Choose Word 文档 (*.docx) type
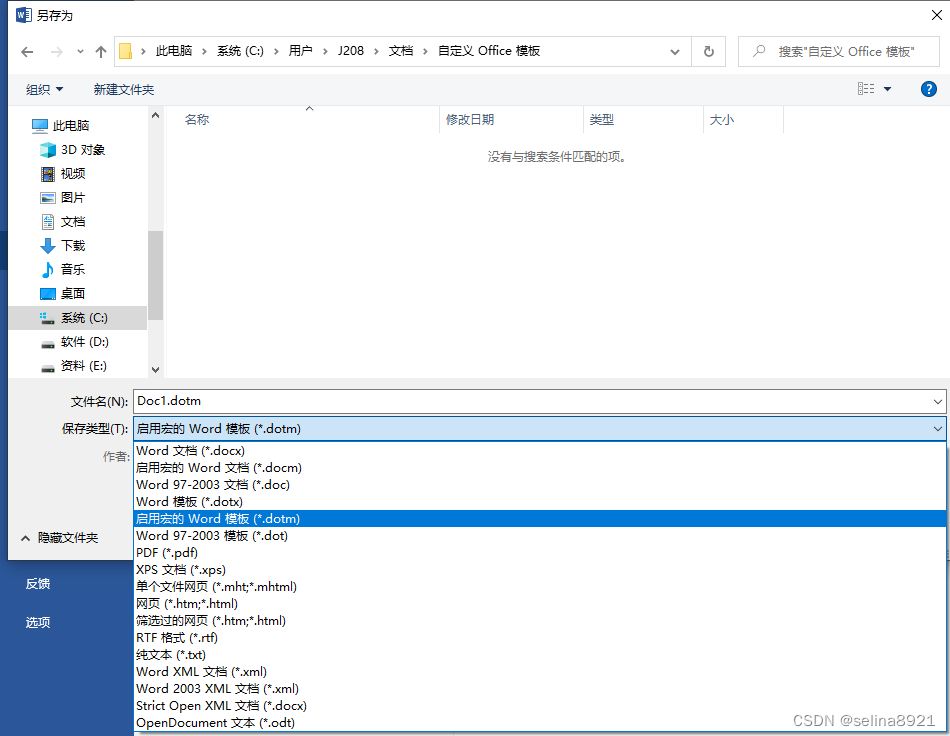The width and height of the screenshot is (950, 736). point(539,451)
